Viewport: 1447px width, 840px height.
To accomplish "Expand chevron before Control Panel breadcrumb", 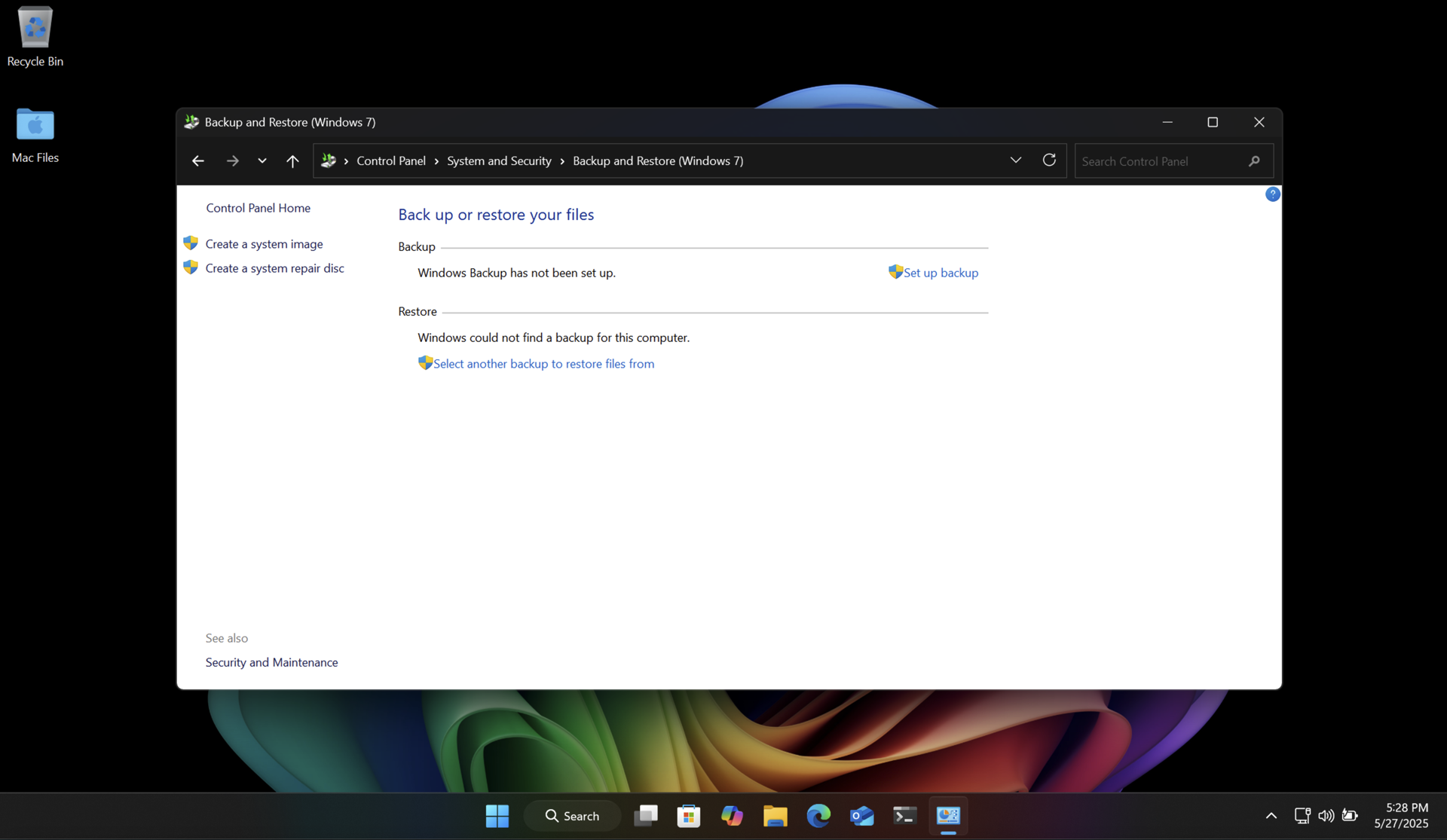I will click(346, 161).
